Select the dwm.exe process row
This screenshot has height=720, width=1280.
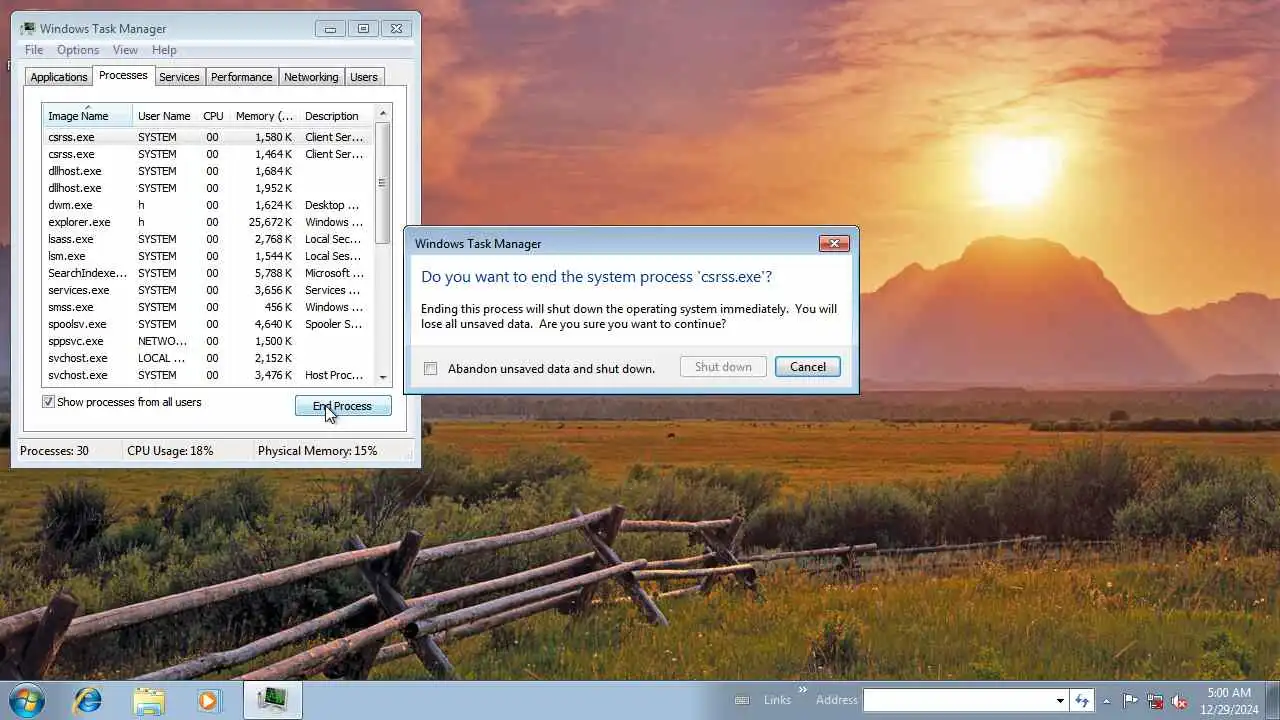click(x=208, y=205)
